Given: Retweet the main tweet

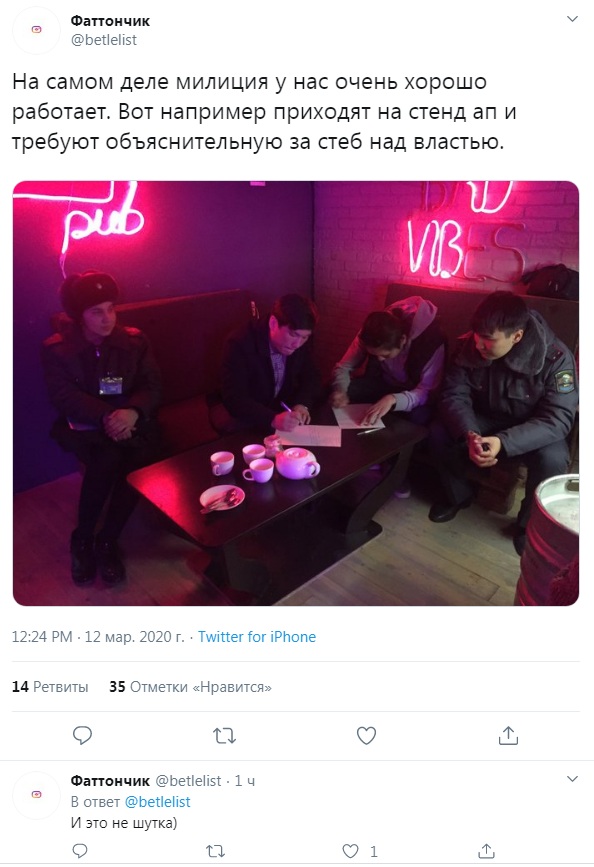Looking at the screenshot, I should (x=225, y=736).
